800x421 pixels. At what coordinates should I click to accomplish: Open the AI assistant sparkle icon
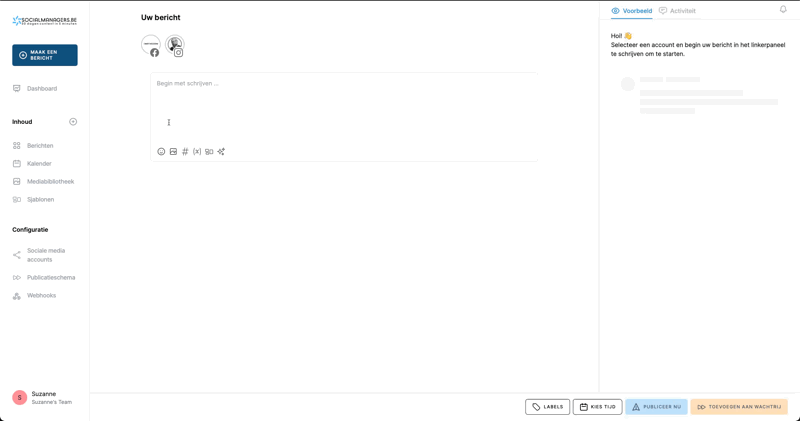click(x=221, y=152)
